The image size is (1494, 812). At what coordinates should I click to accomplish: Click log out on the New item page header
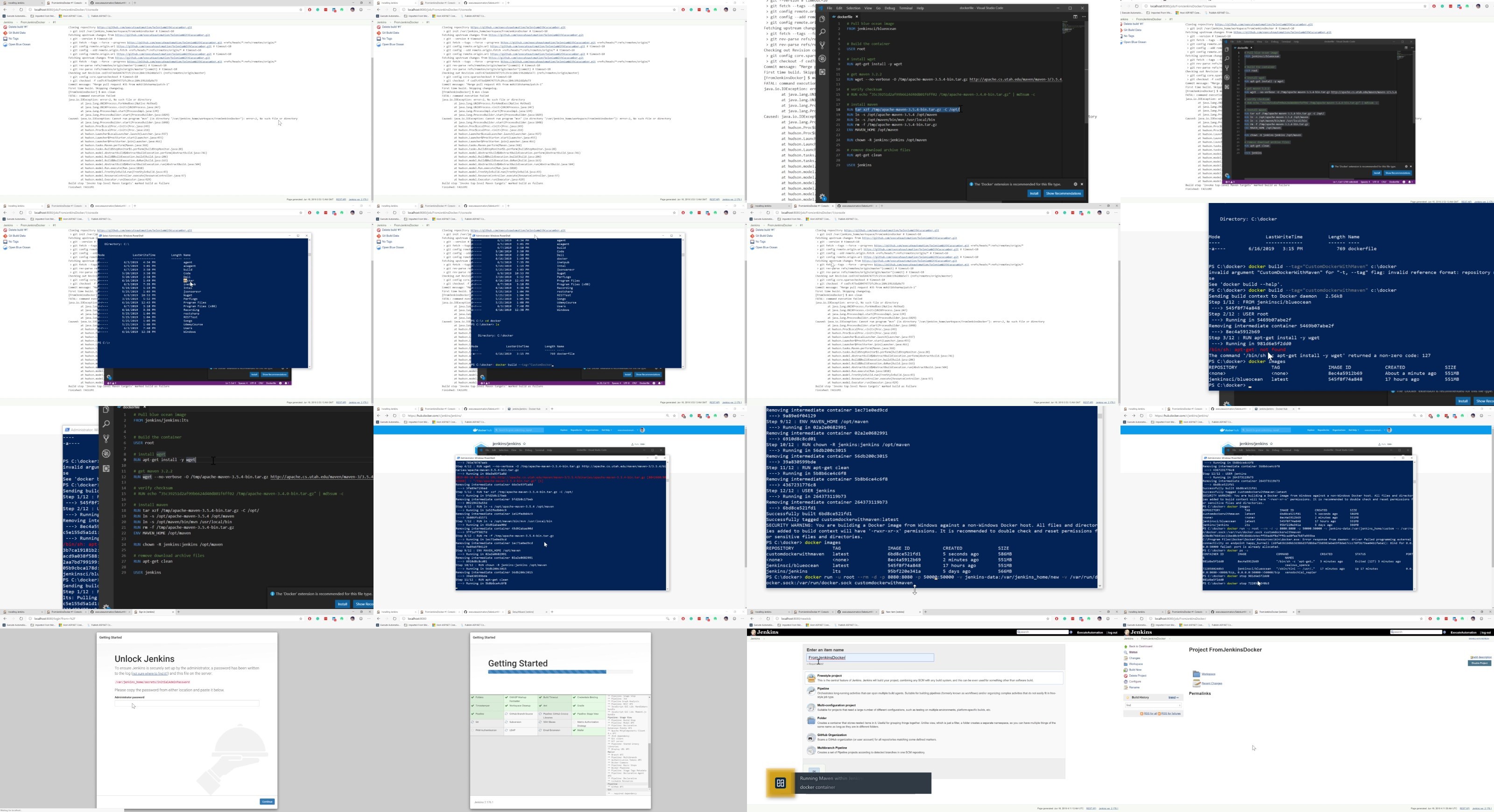tap(1113, 632)
